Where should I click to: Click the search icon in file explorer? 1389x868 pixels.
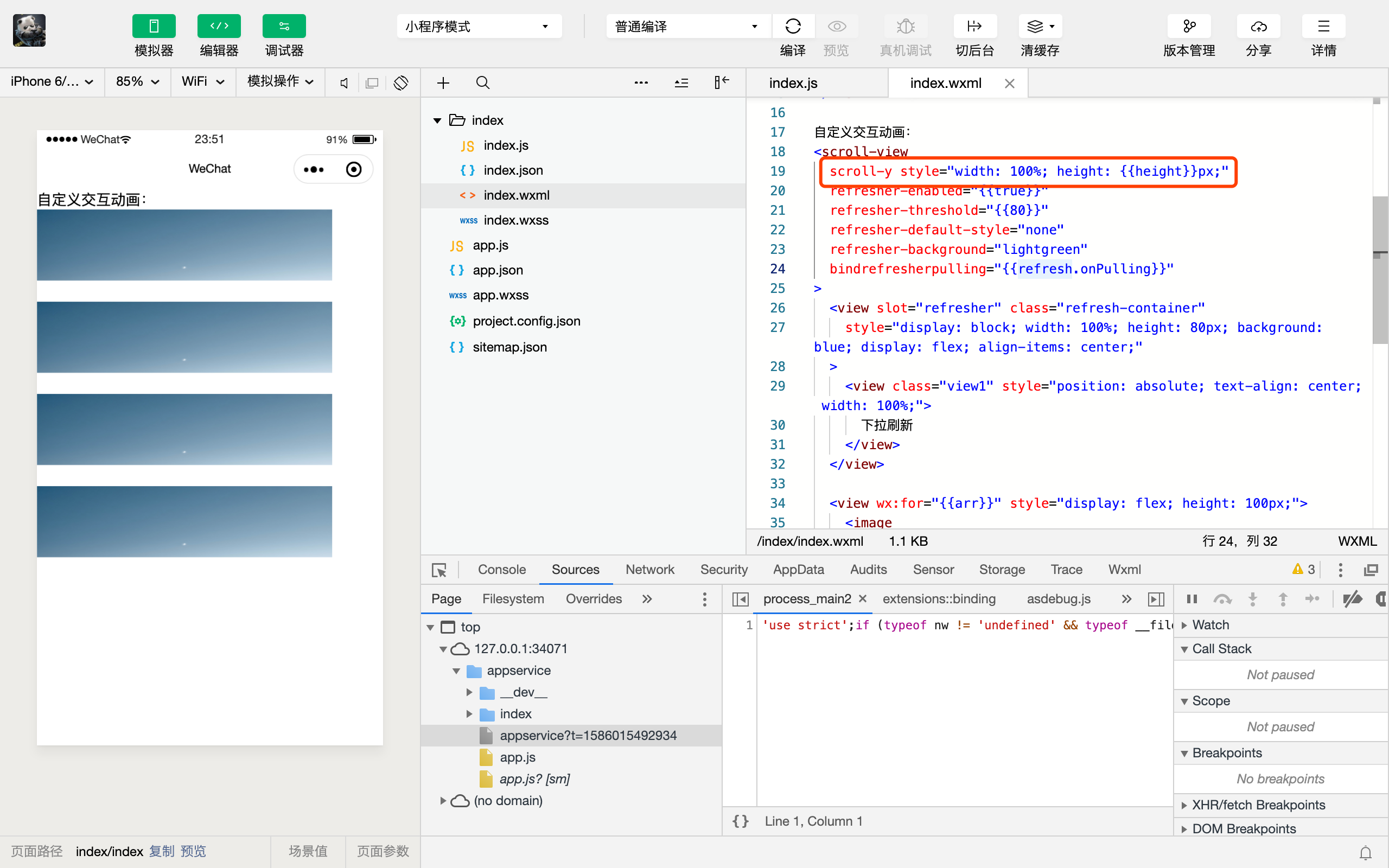[483, 82]
